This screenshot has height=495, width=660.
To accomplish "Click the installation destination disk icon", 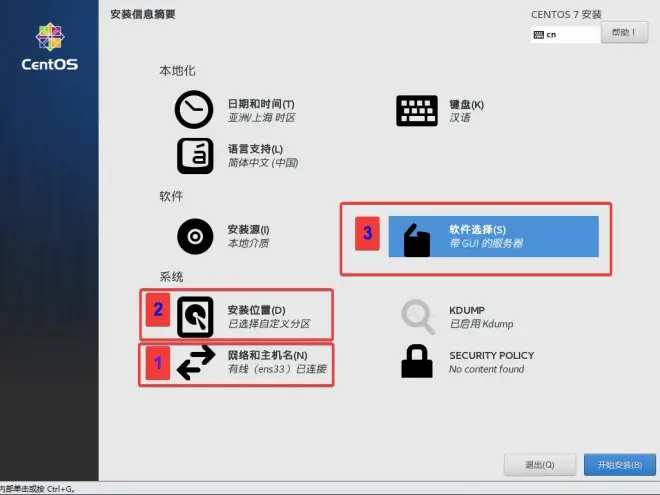I will (x=195, y=317).
